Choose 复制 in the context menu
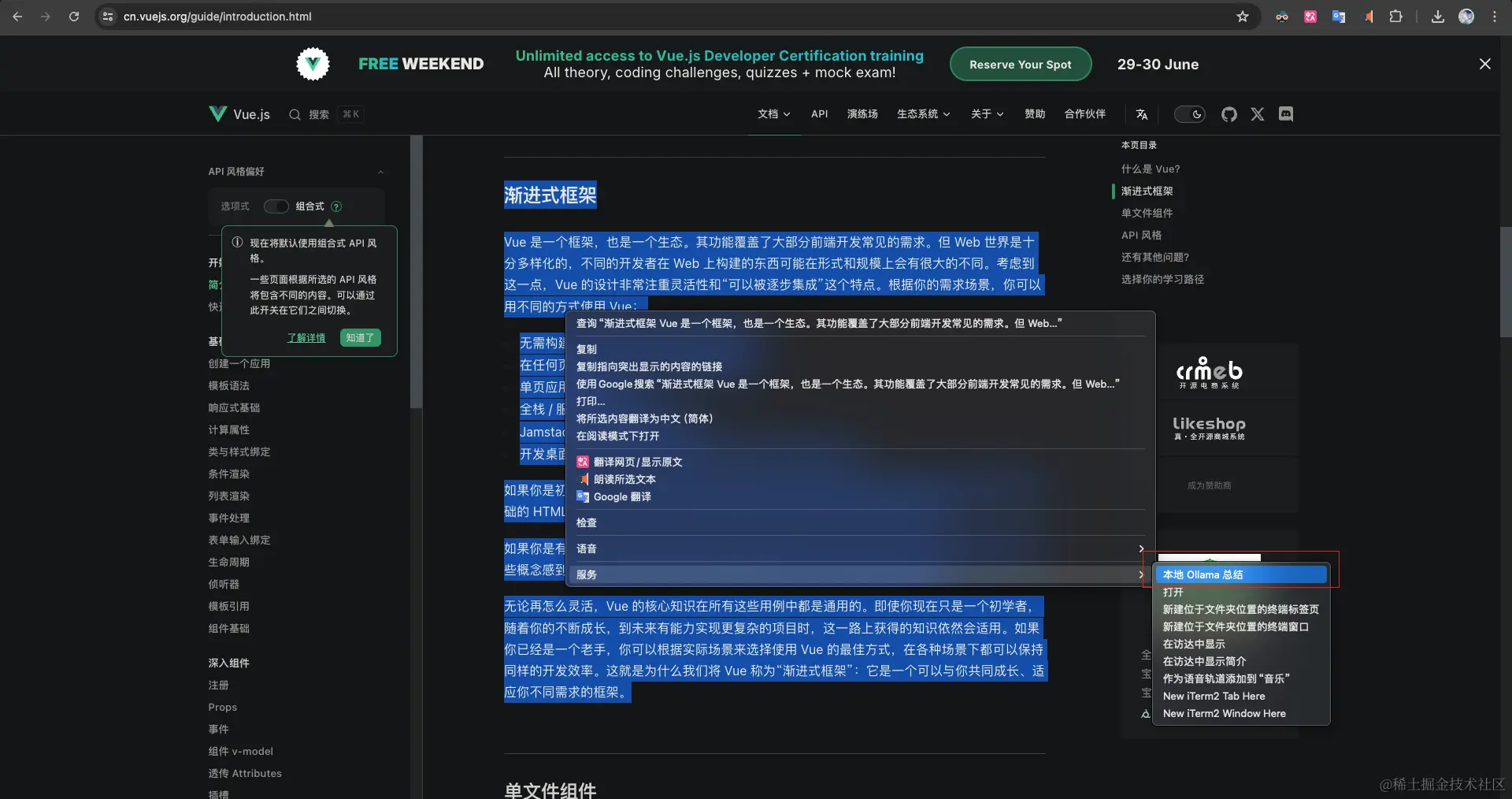This screenshot has width=1512, height=799. coord(861,349)
